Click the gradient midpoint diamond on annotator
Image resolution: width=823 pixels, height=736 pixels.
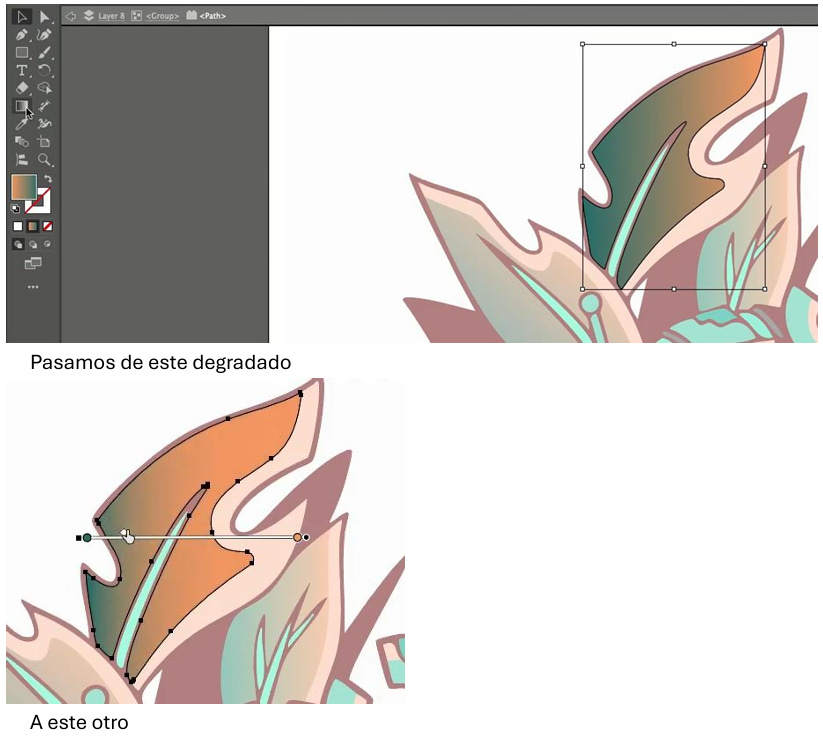(124, 533)
